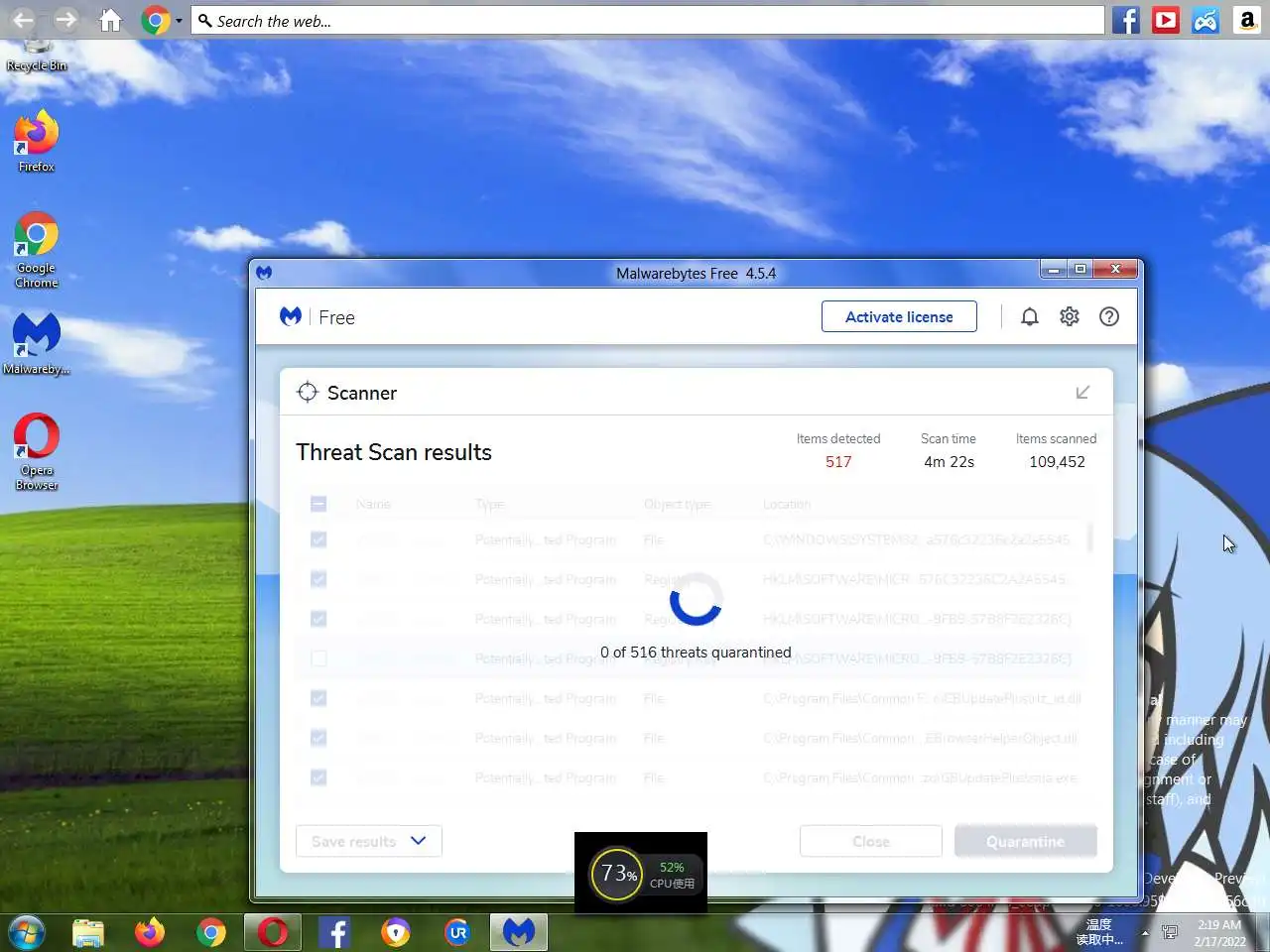Open File Explorer from taskbar
Image resolution: width=1270 pixels, height=952 pixels.
coord(87,932)
